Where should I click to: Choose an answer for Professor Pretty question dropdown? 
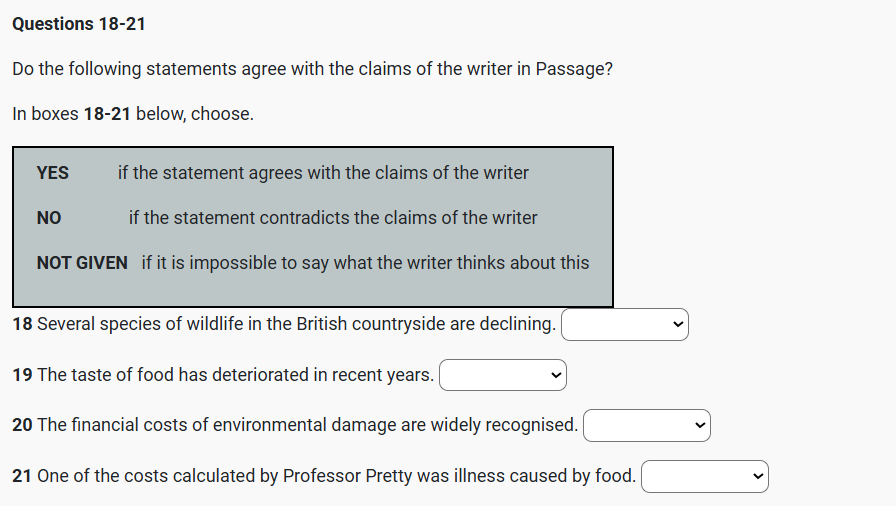click(705, 476)
